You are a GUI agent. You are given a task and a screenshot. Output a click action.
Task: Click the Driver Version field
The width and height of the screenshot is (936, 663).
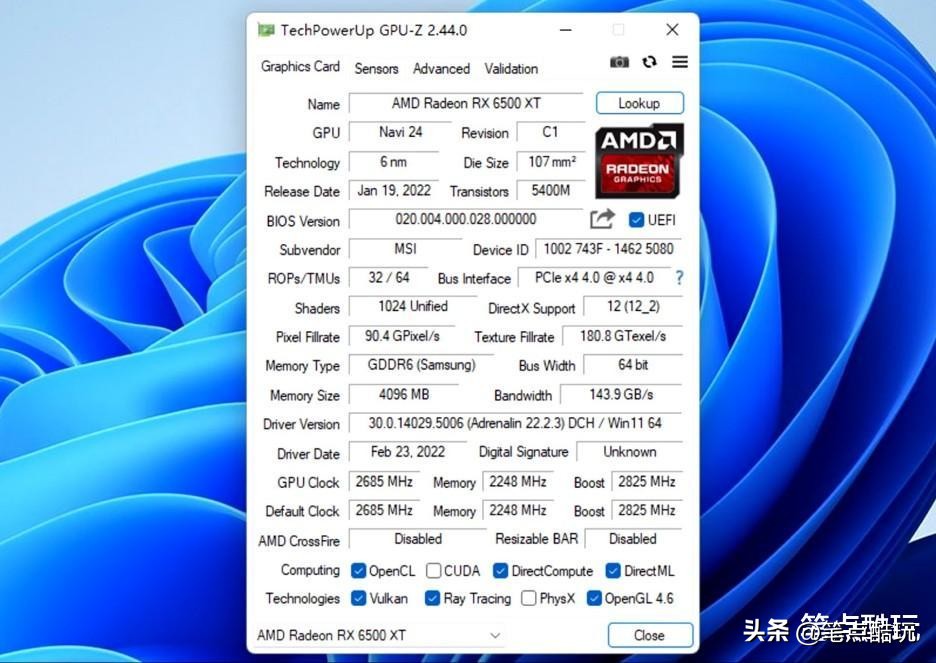point(515,423)
